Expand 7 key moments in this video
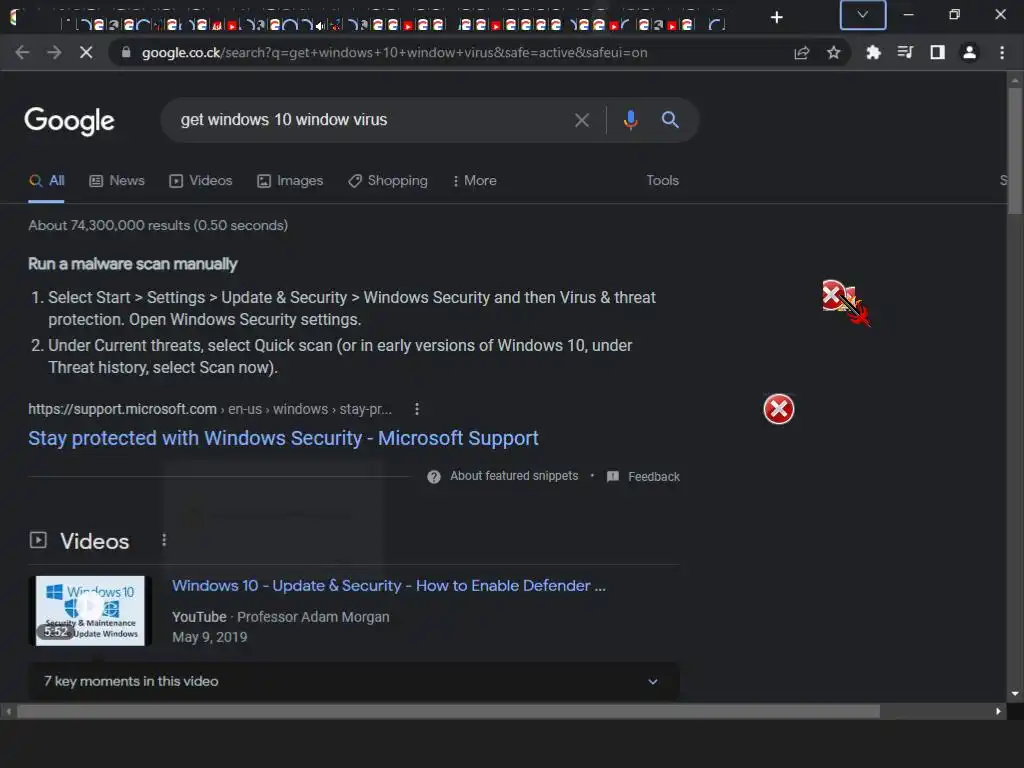The image size is (1024, 768). [353, 681]
